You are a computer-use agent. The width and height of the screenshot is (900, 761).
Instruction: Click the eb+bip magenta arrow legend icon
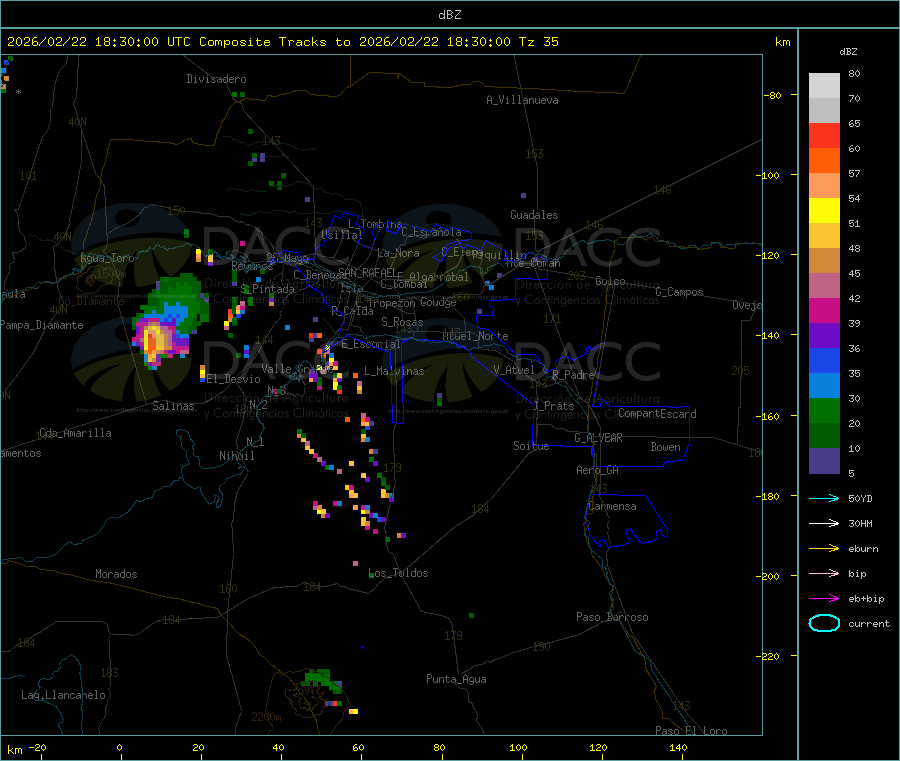tap(824, 598)
